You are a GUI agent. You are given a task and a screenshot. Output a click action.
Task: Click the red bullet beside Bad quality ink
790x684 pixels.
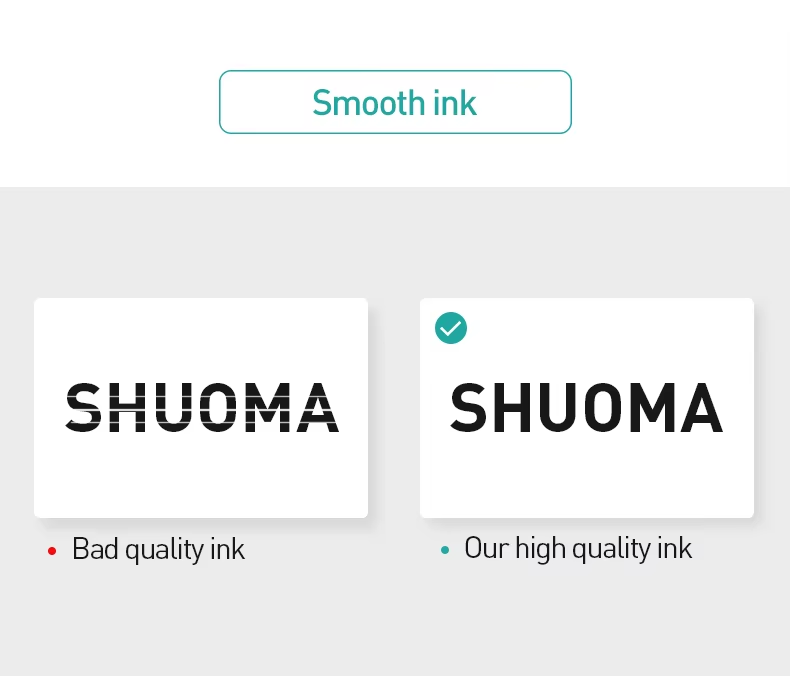coord(52,551)
